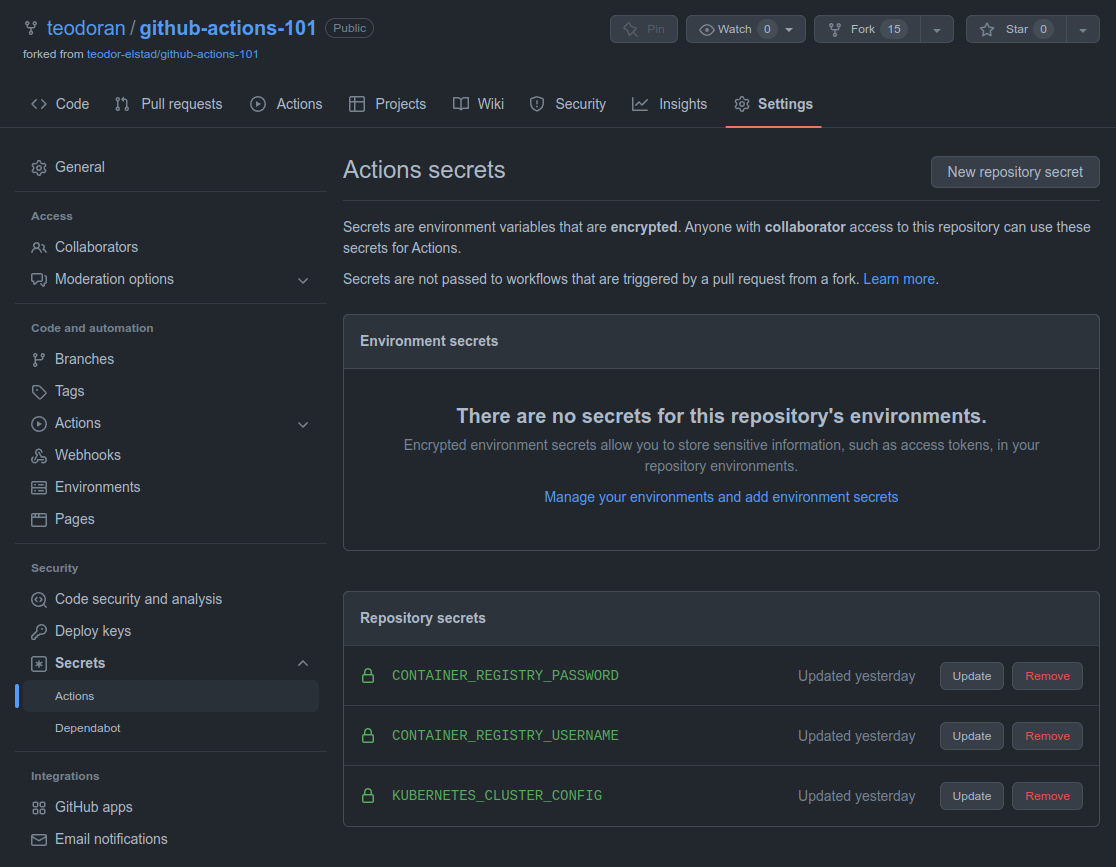Click the Settings gear icon in the top nav

coord(742,104)
